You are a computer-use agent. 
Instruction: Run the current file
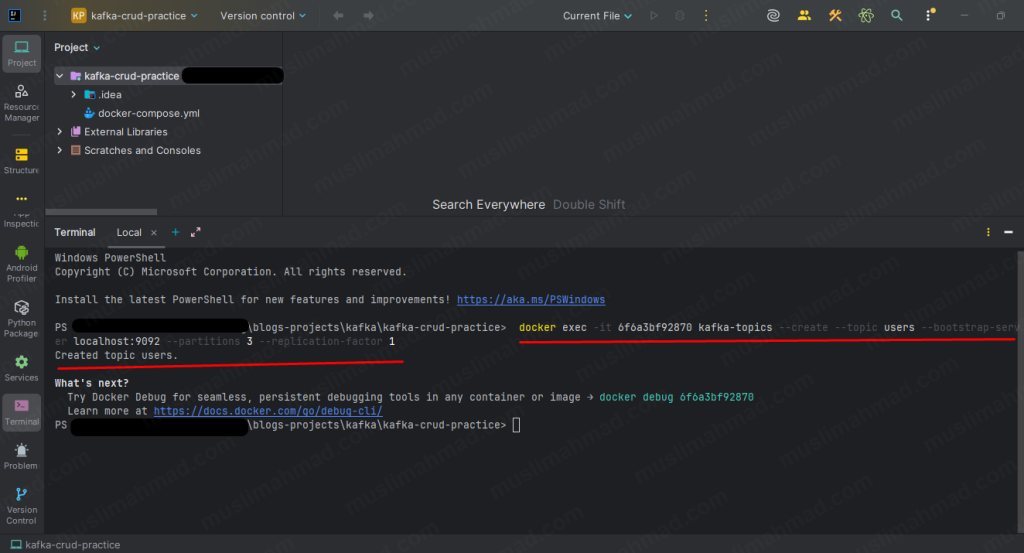[654, 16]
